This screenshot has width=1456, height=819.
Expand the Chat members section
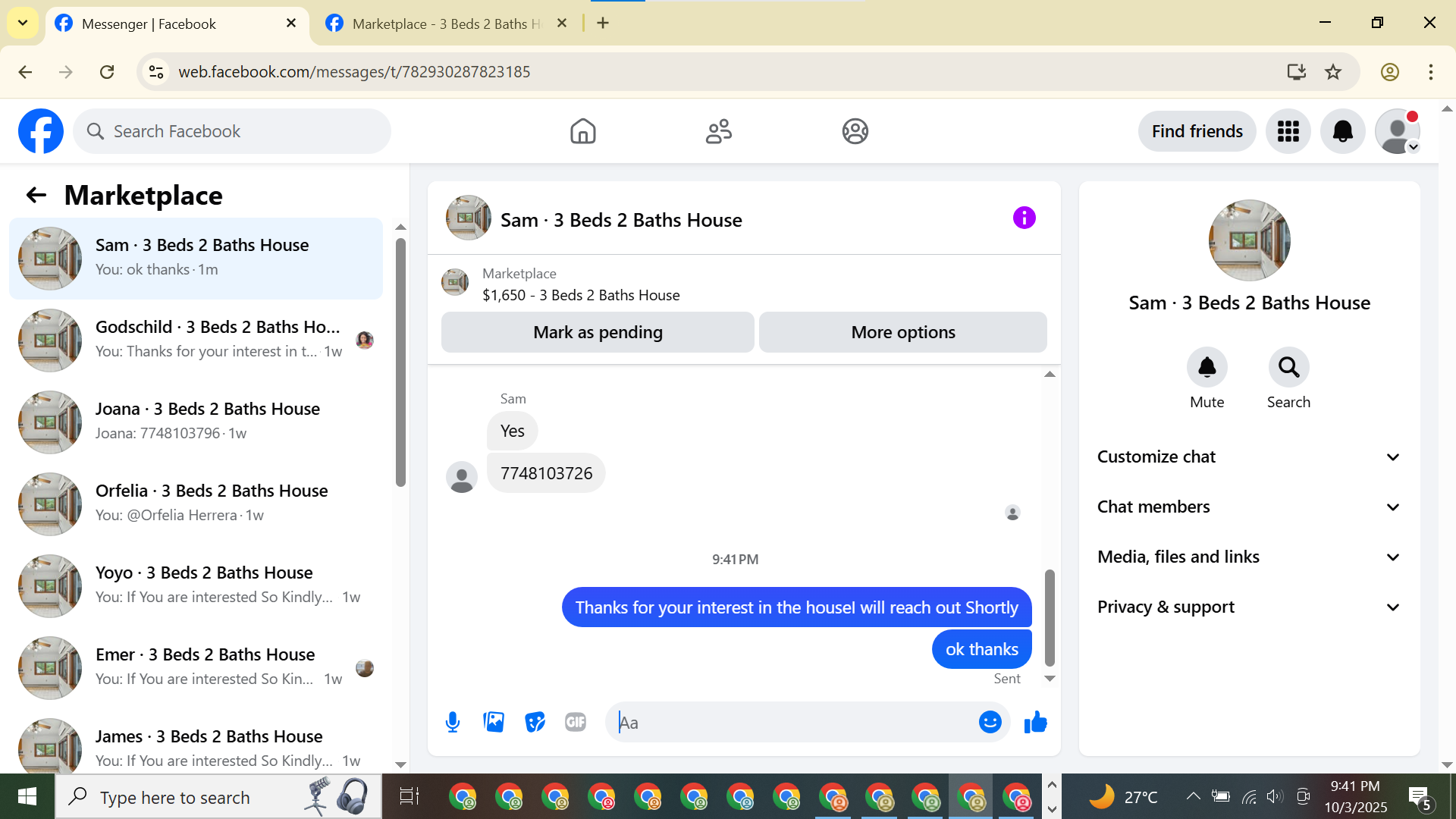coord(1249,507)
